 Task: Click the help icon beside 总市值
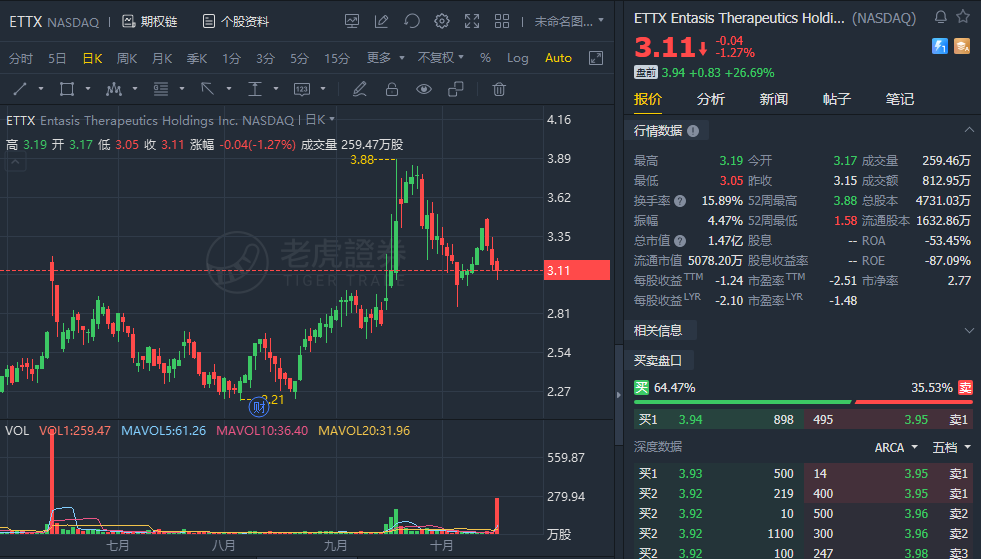pyautogui.click(x=680, y=241)
